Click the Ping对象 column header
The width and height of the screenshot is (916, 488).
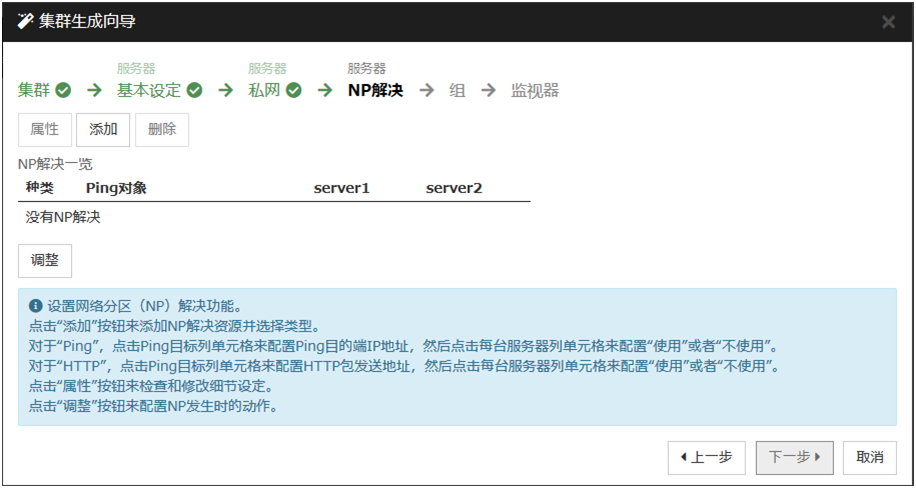(x=116, y=188)
